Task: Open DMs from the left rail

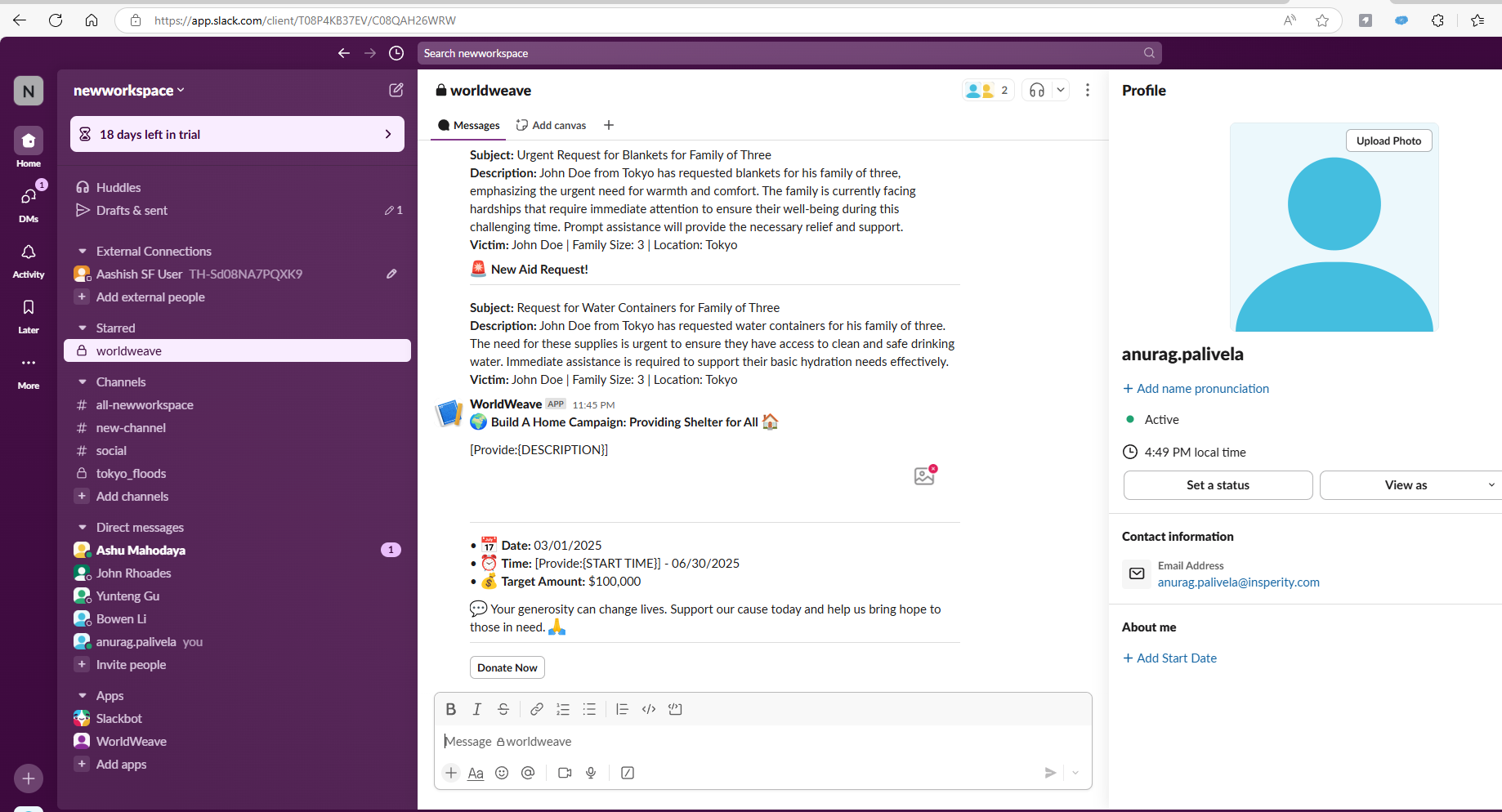Action: pyautogui.click(x=29, y=203)
